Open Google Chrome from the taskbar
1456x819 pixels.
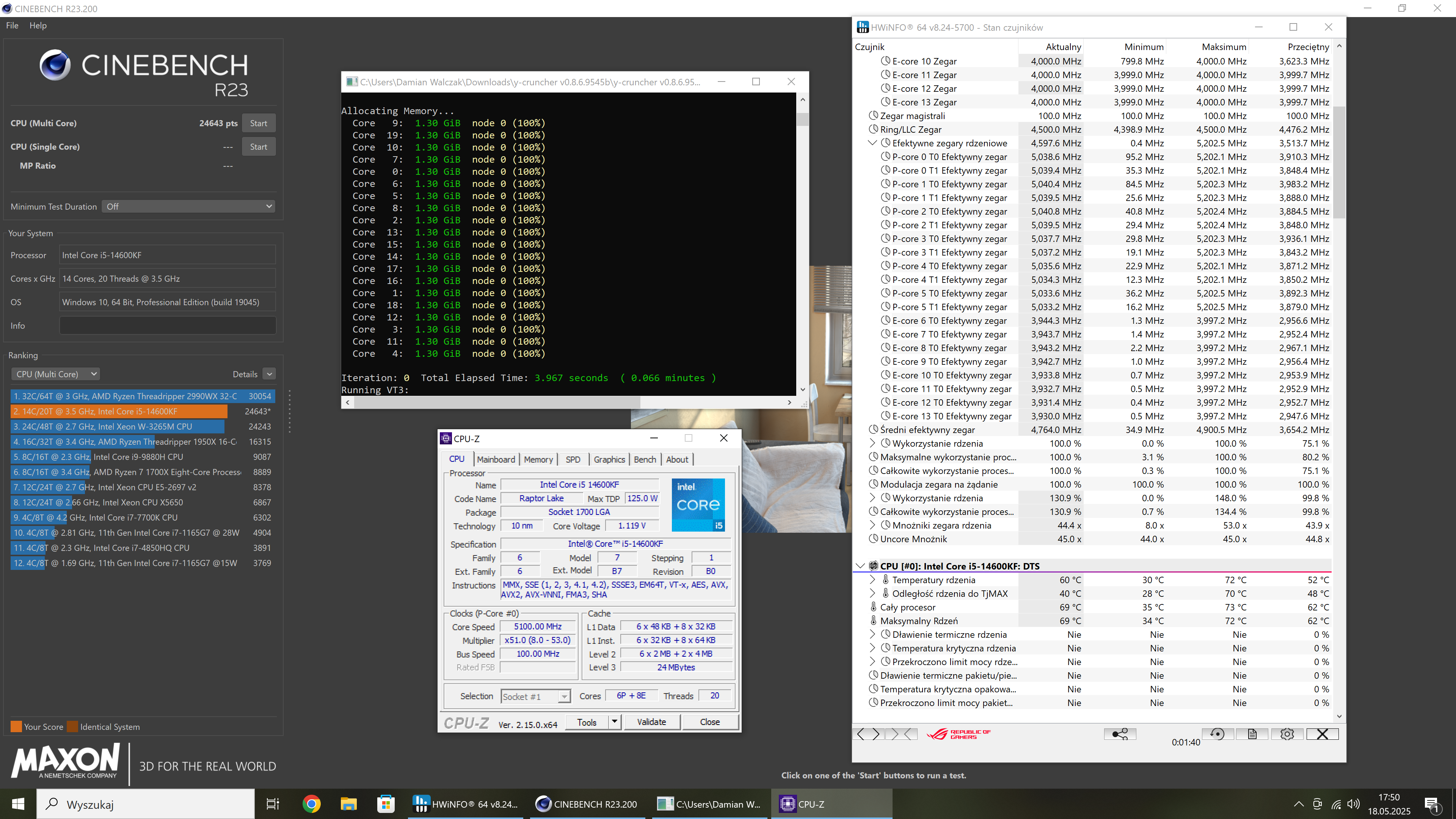(x=311, y=804)
